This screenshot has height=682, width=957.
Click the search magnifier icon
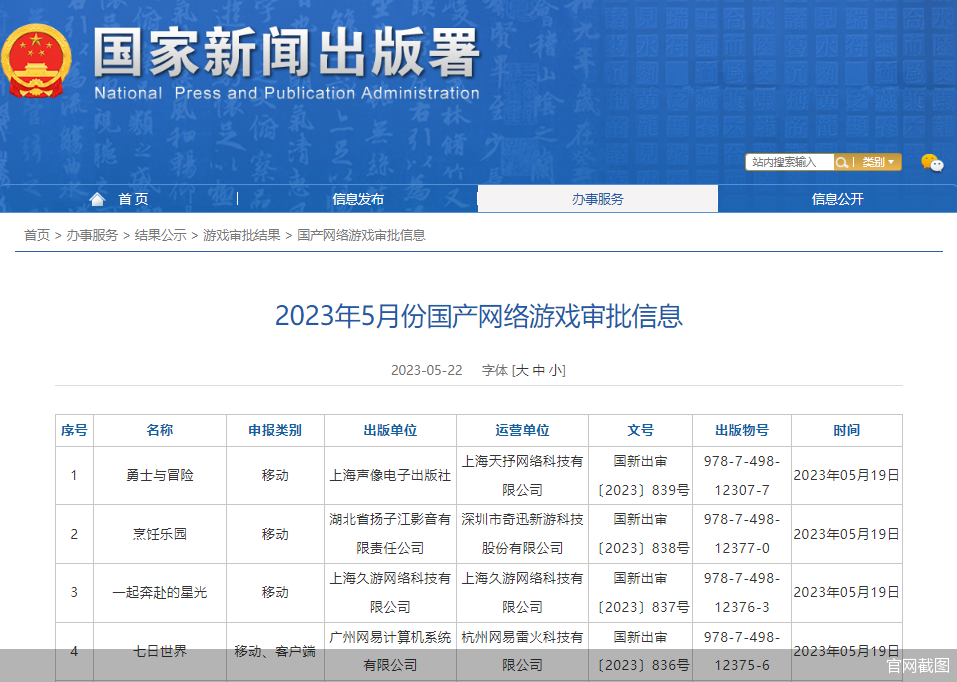841,161
